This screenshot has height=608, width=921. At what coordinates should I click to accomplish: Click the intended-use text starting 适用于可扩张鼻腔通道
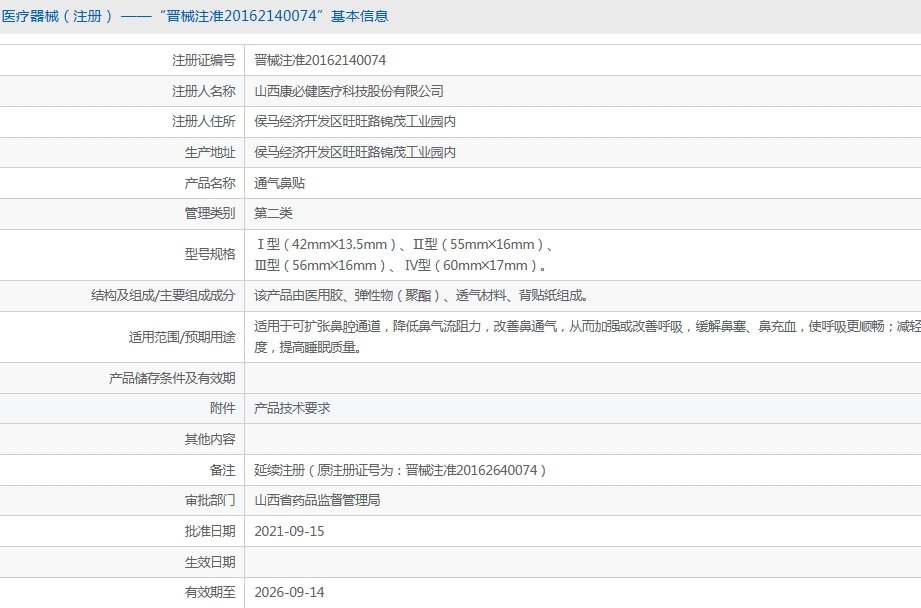pyautogui.click(x=587, y=327)
